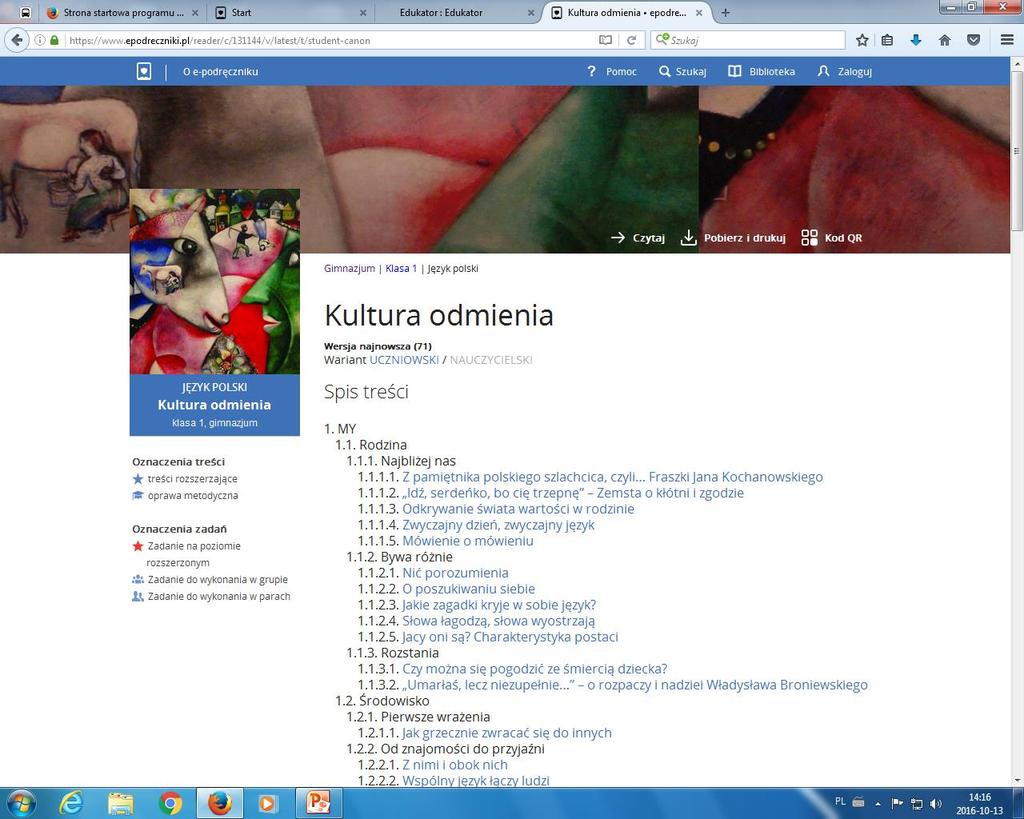Click '1.1.2. Bywa różnie' heading
The image size is (1024, 819).
(399, 556)
